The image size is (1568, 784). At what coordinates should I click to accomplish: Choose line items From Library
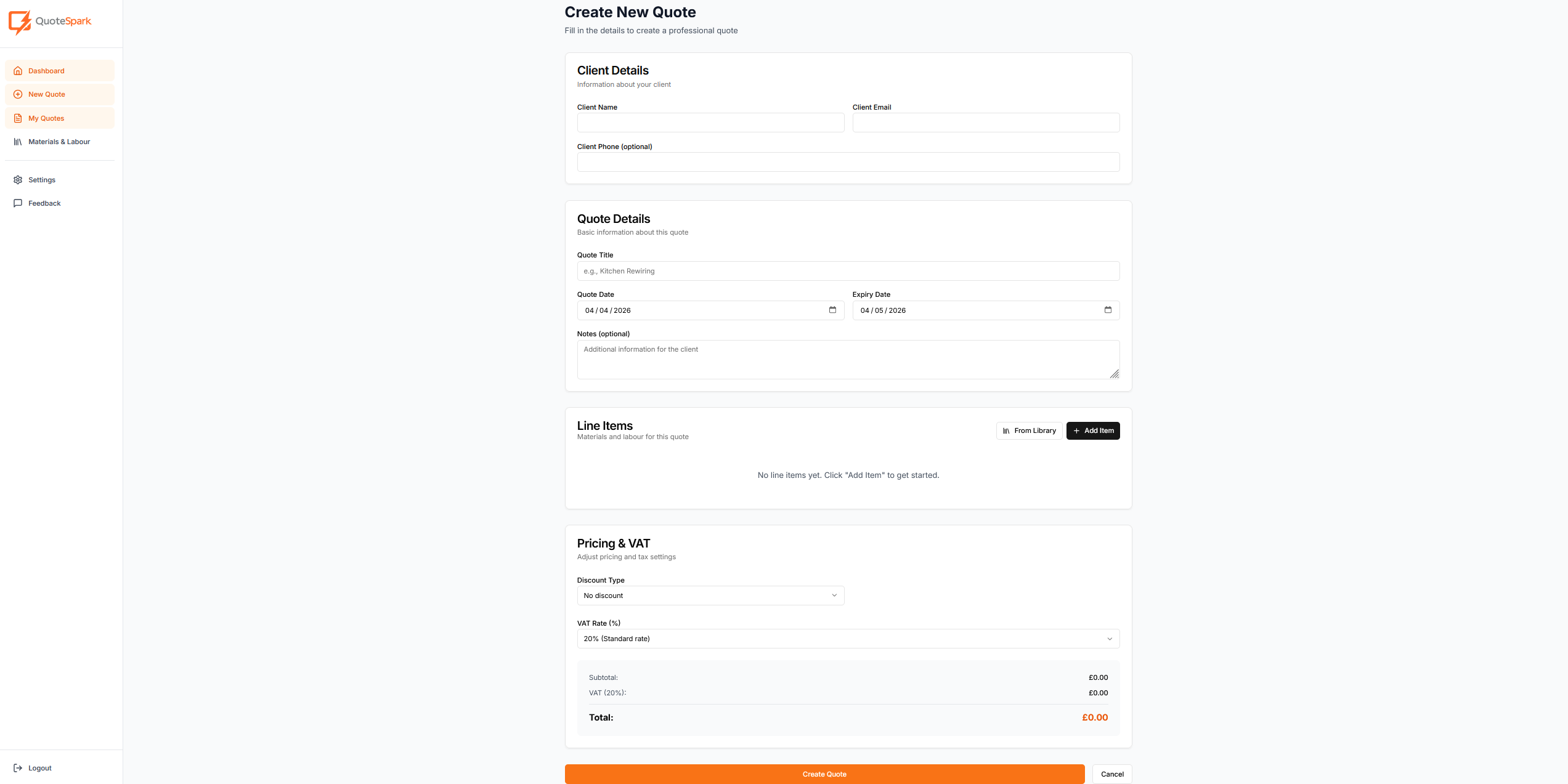pyautogui.click(x=1028, y=430)
